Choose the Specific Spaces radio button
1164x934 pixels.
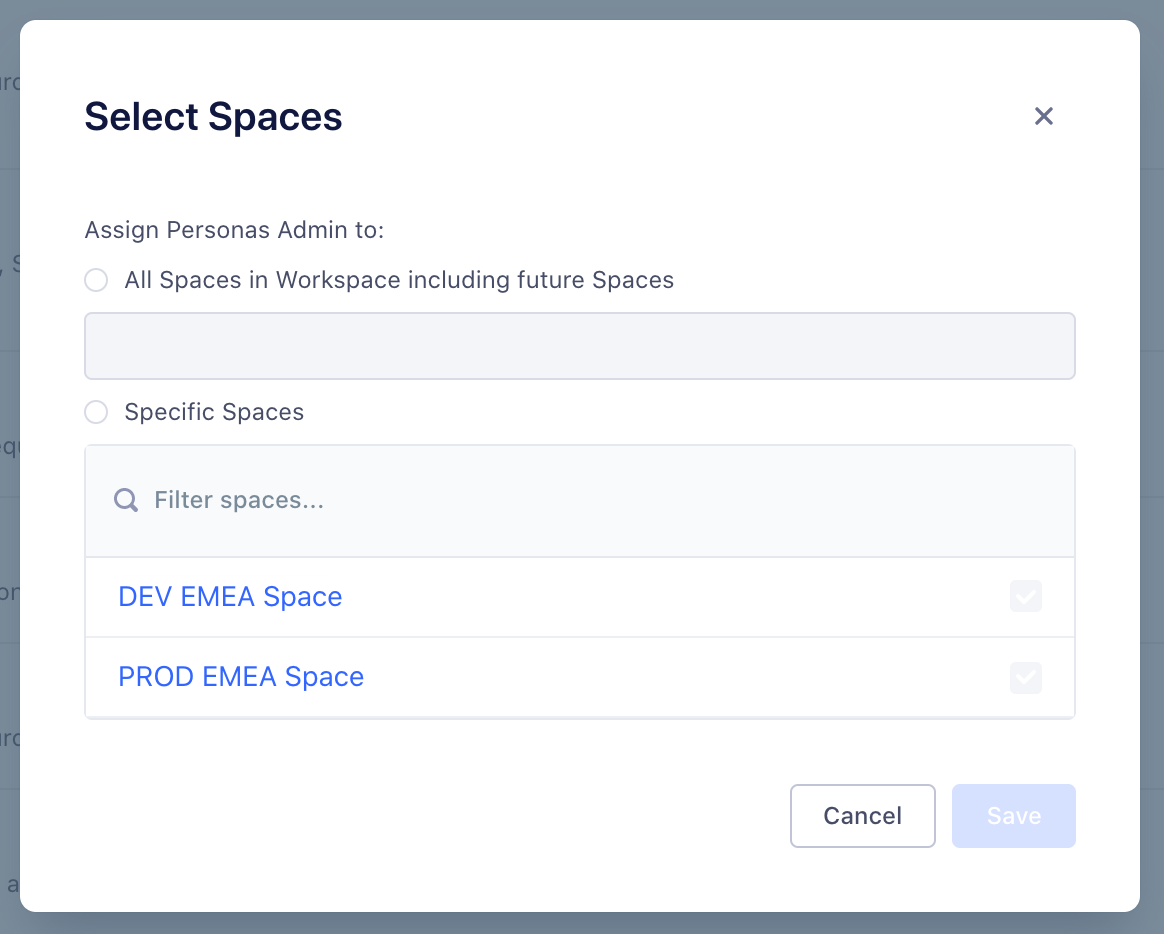(x=96, y=412)
